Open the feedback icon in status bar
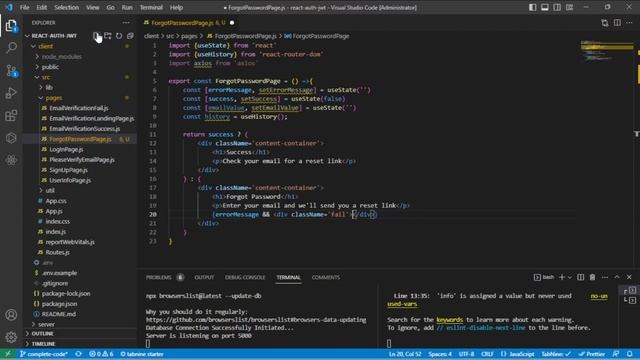The height and width of the screenshot is (360, 640). click(x=616, y=354)
